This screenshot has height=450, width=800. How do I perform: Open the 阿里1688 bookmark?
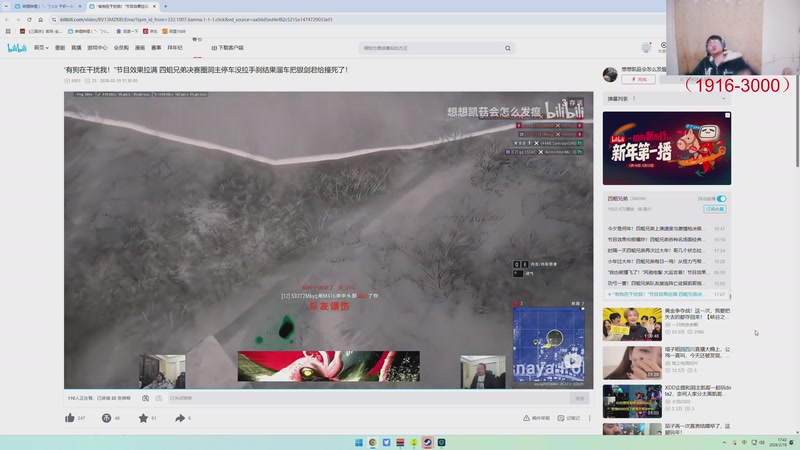174,31
